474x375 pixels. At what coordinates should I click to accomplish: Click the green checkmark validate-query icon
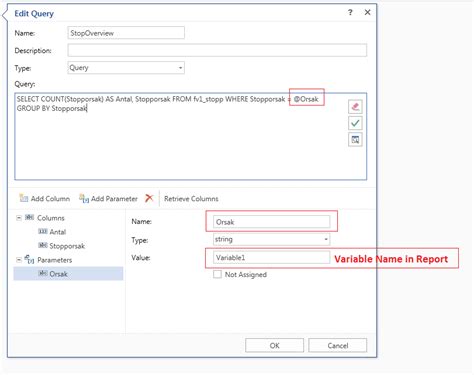tap(355, 123)
